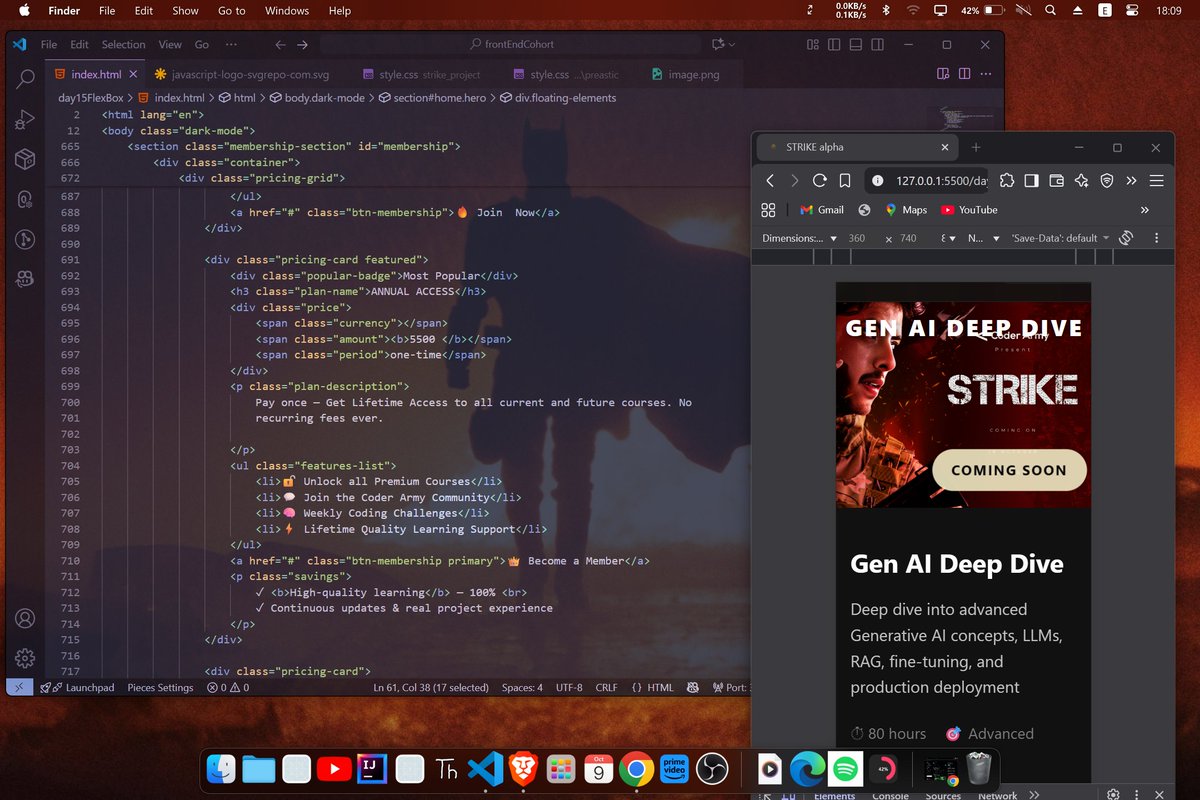Viewport: 1200px width, 800px height.
Task: Go back in VS Code navigation history
Action: point(280,45)
